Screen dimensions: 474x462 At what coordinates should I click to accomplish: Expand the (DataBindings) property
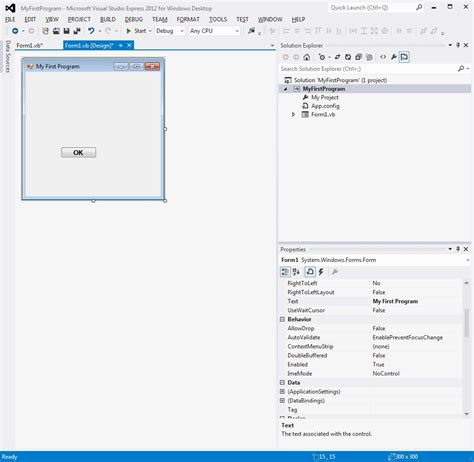282,400
